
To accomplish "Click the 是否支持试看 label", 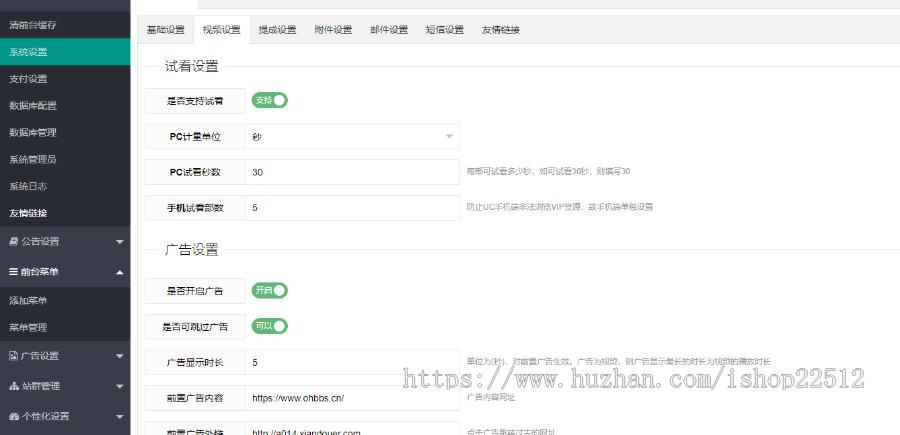I will pyautogui.click(x=195, y=101).
